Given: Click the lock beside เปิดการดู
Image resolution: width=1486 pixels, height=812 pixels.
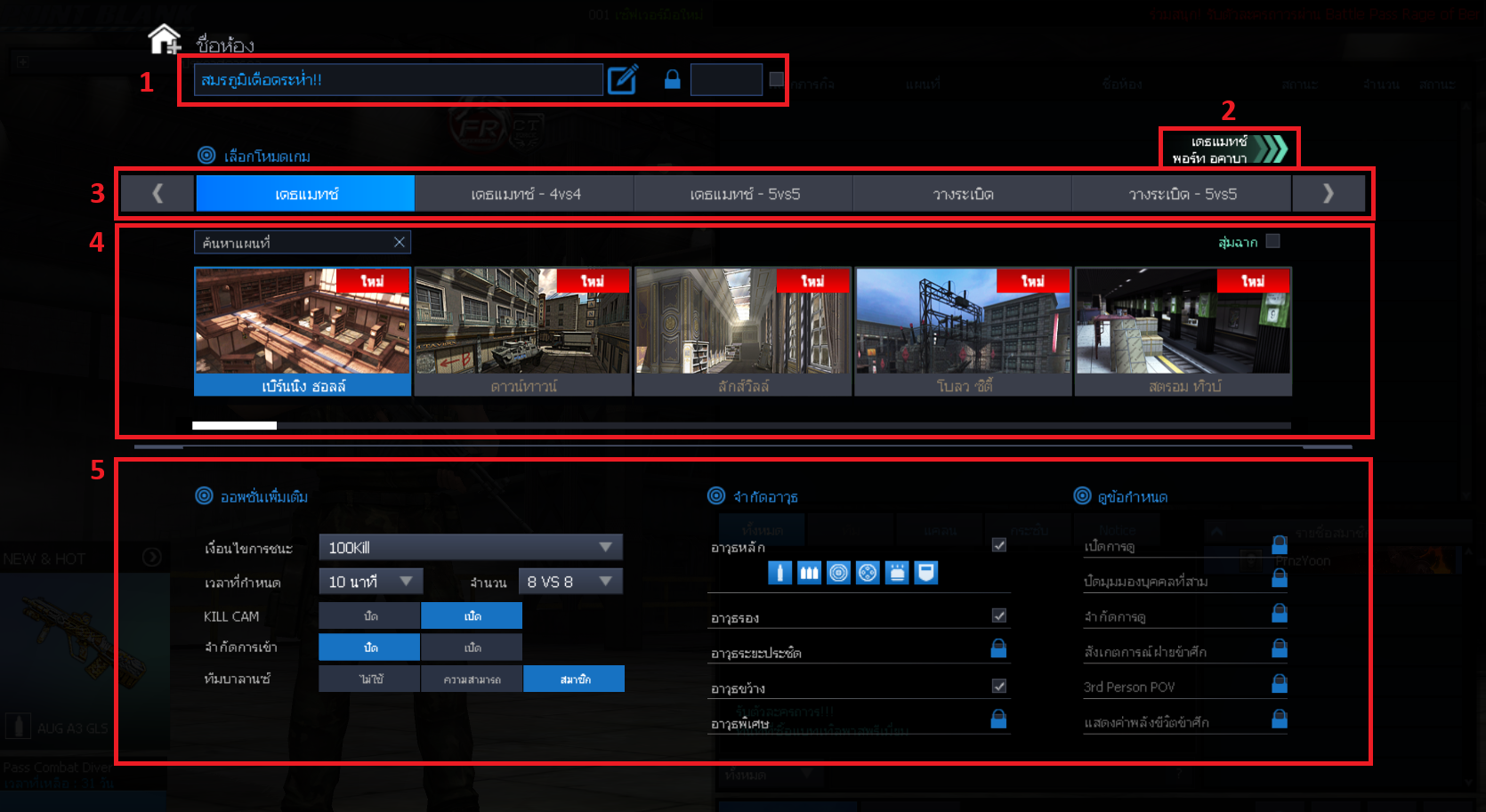Looking at the screenshot, I should [1280, 544].
